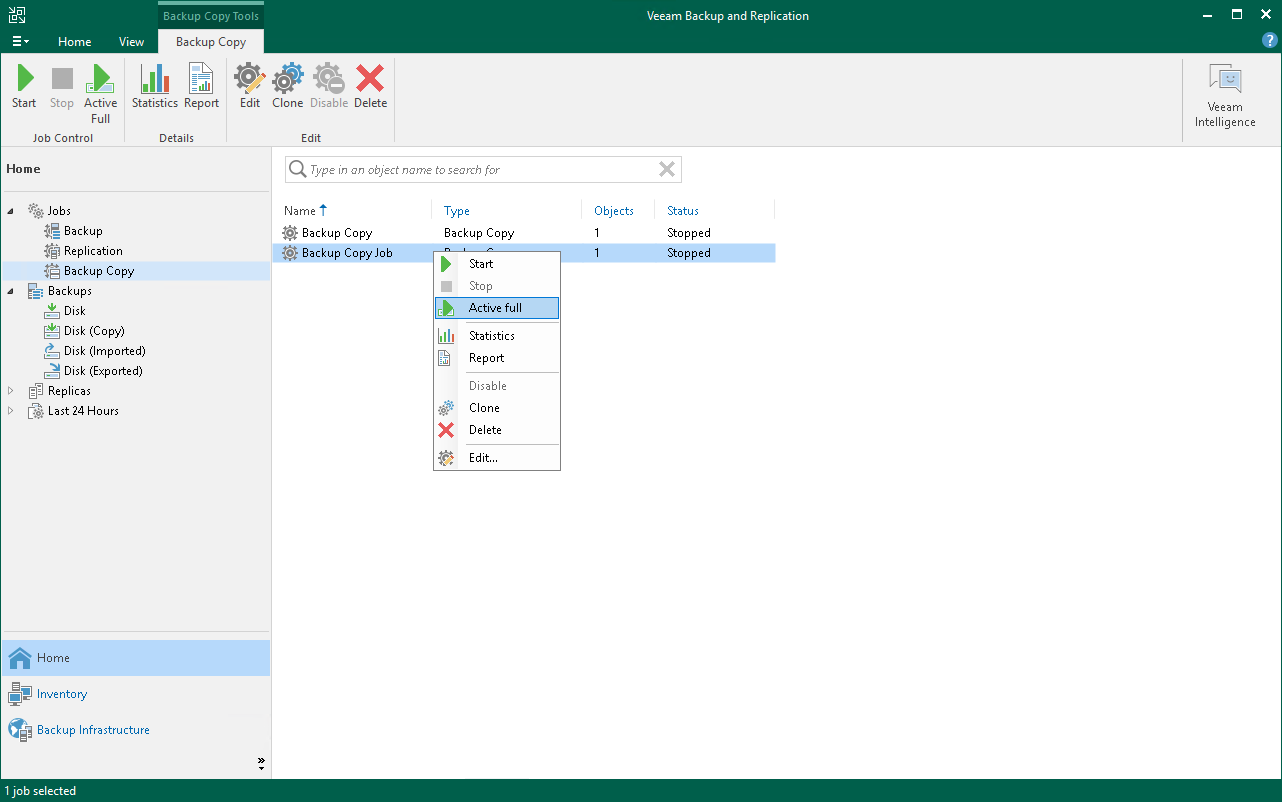Click '1 job selected' in status bar
The height and width of the screenshot is (802, 1282).
click(40, 791)
